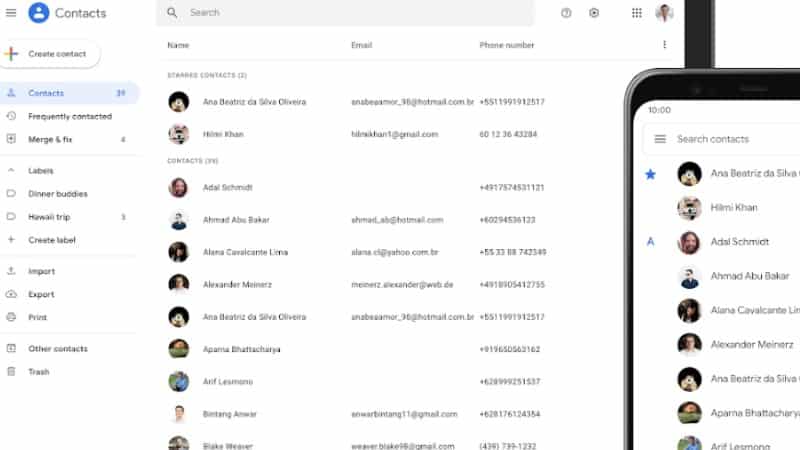800x450 pixels.
Task: Open list options three-dot menu
Action: (664, 45)
